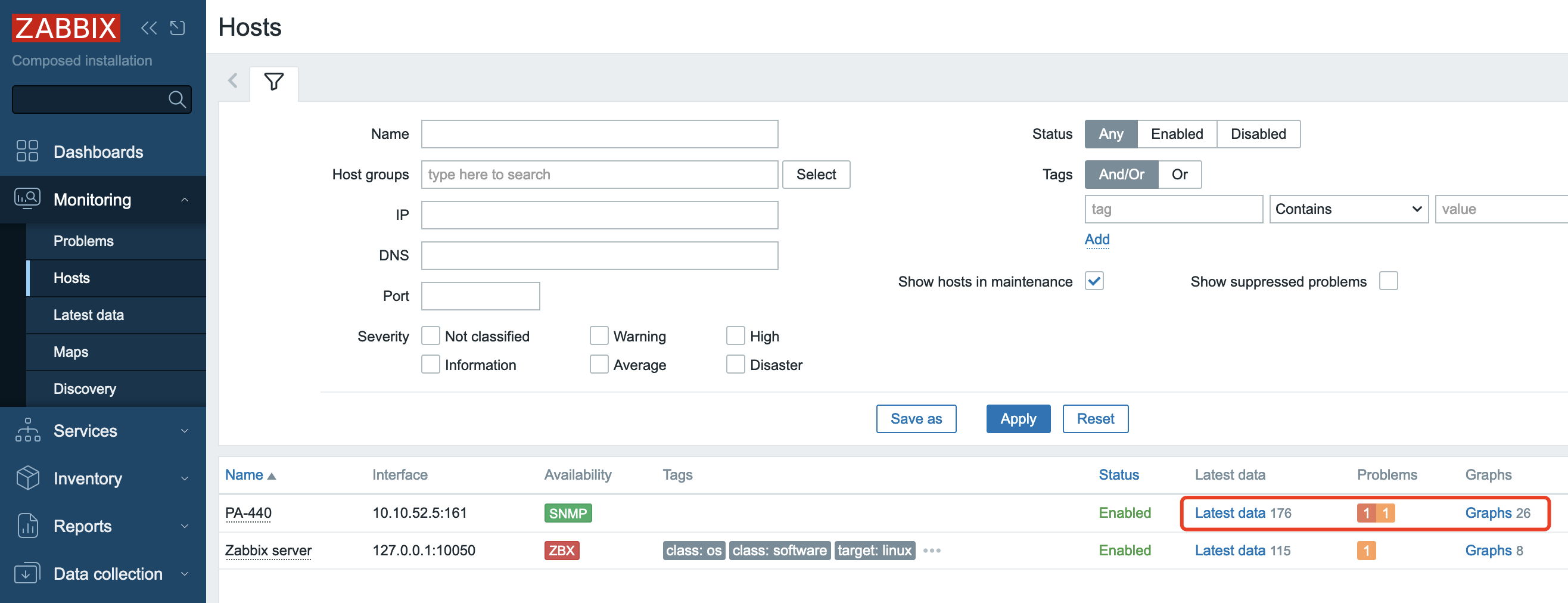The image size is (1568, 603).
Task: Click PA-440 red problem count badge
Action: pos(1366,513)
